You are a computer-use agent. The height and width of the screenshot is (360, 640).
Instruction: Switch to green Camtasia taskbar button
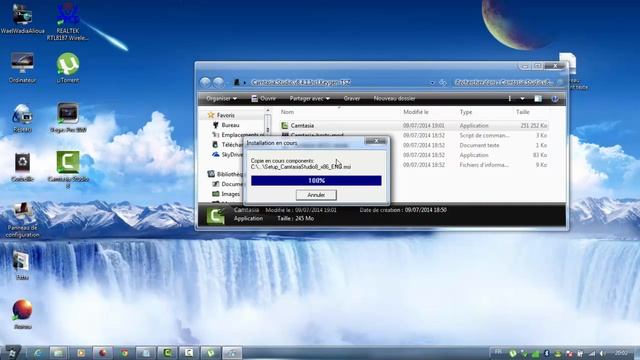point(167,353)
